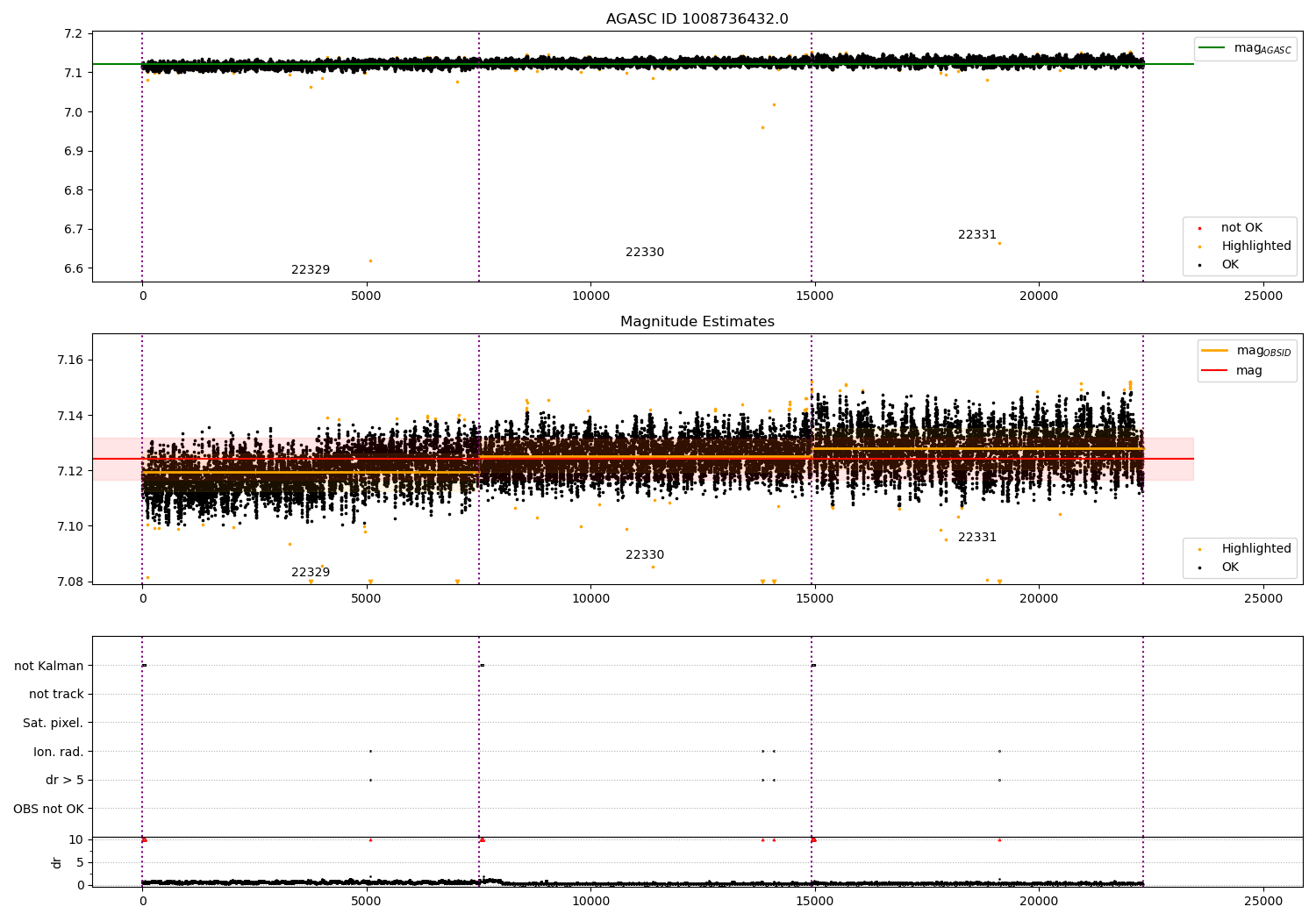Click the 7.16 y-axis tick label
The height and width of the screenshot is (921, 1316).
pyautogui.click(x=70, y=361)
